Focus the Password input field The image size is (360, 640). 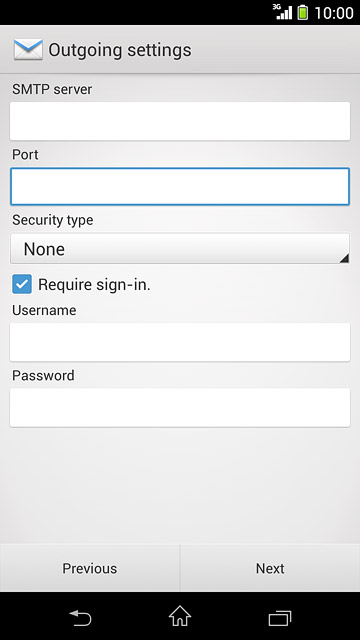tap(180, 407)
